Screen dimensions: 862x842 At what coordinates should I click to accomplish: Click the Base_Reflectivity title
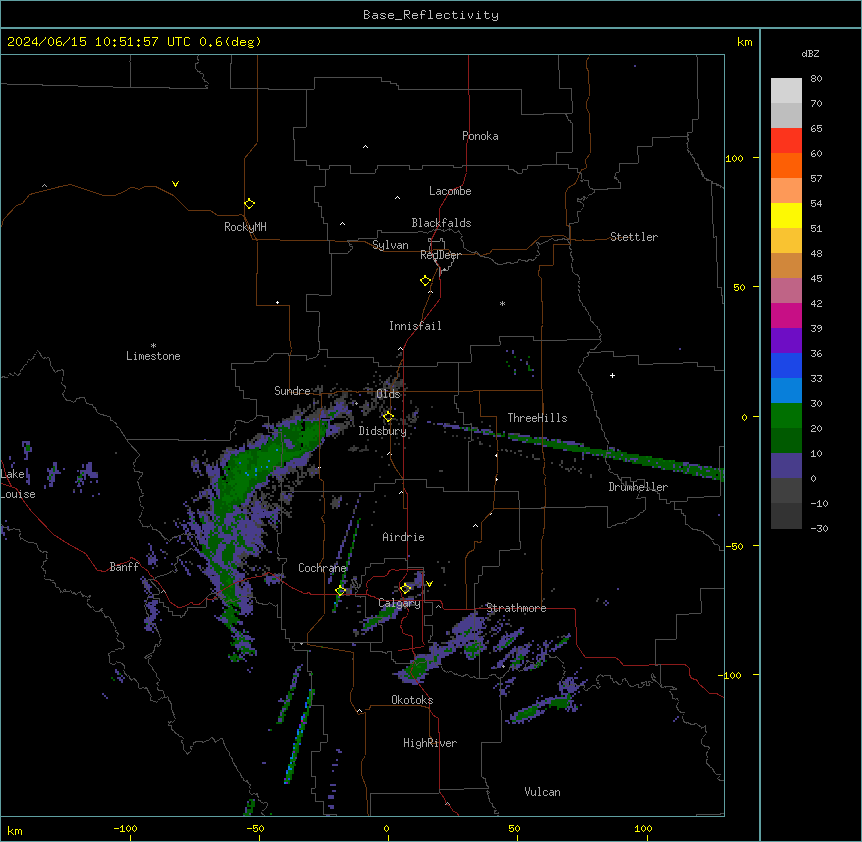(431, 15)
